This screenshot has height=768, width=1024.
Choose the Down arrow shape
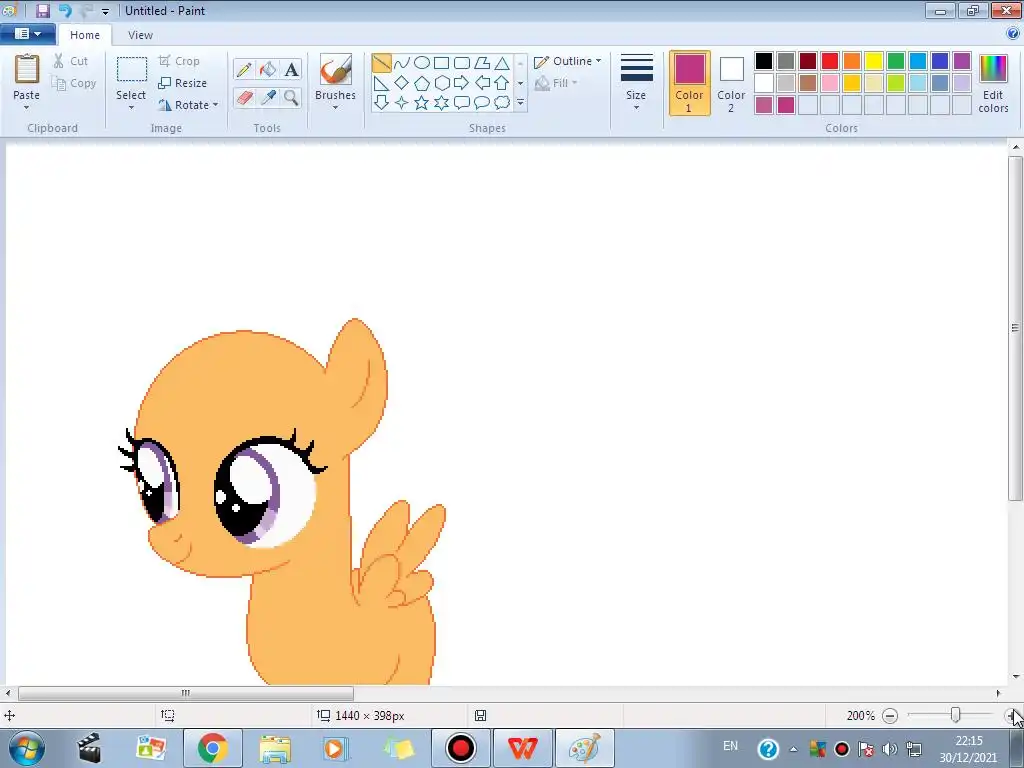point(381,103)
